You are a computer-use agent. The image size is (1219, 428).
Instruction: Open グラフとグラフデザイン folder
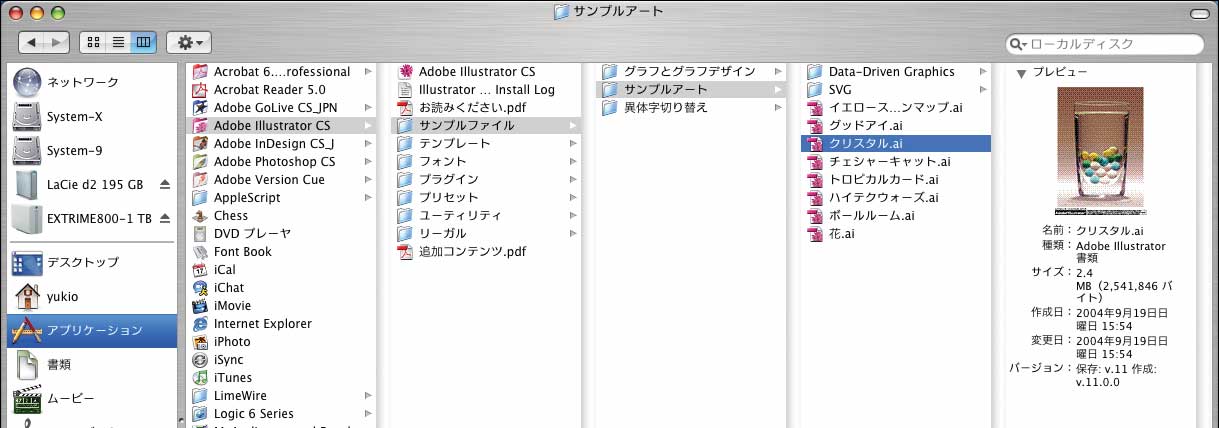click(691, 72)
